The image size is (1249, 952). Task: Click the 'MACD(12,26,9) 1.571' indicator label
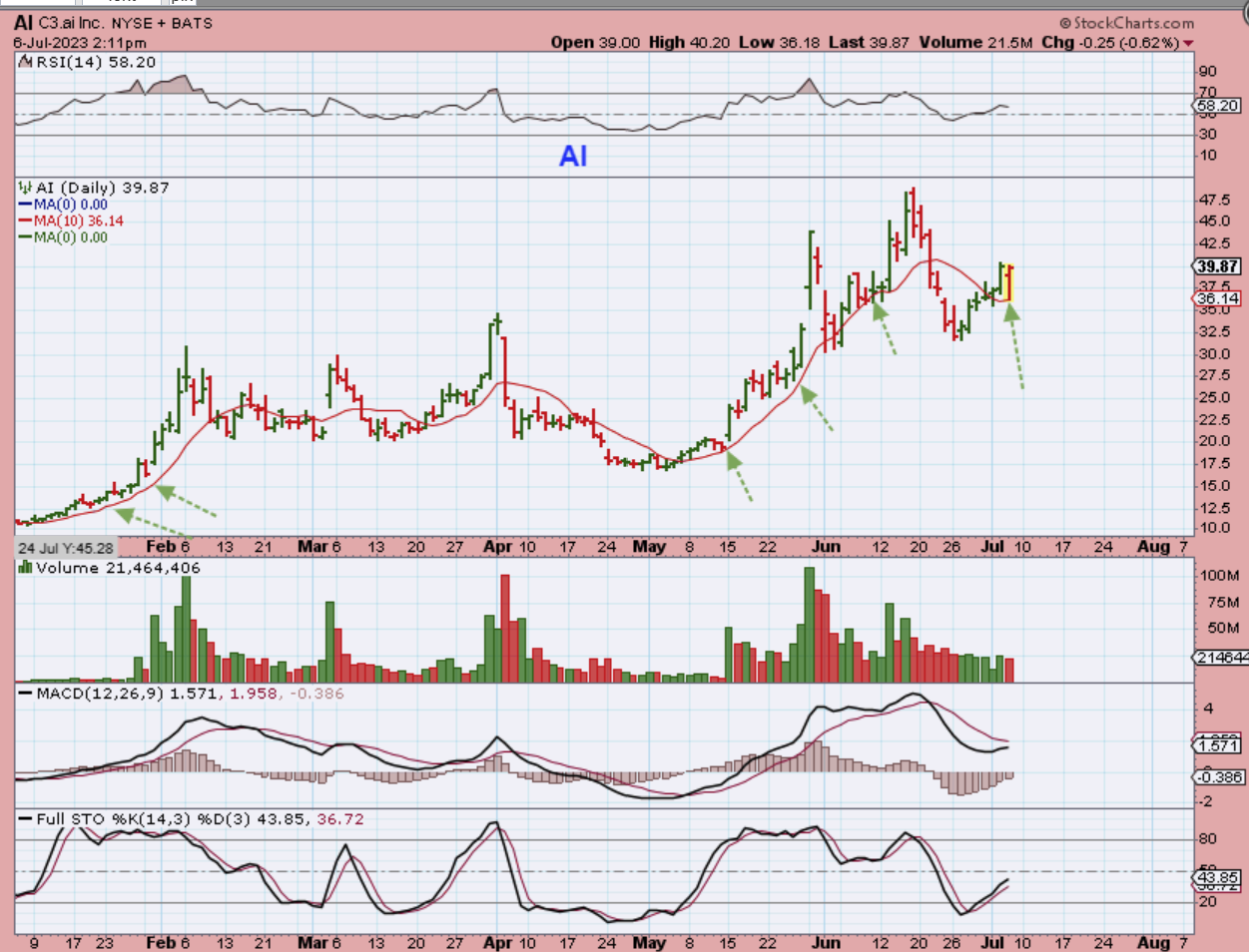coord(128,693)
